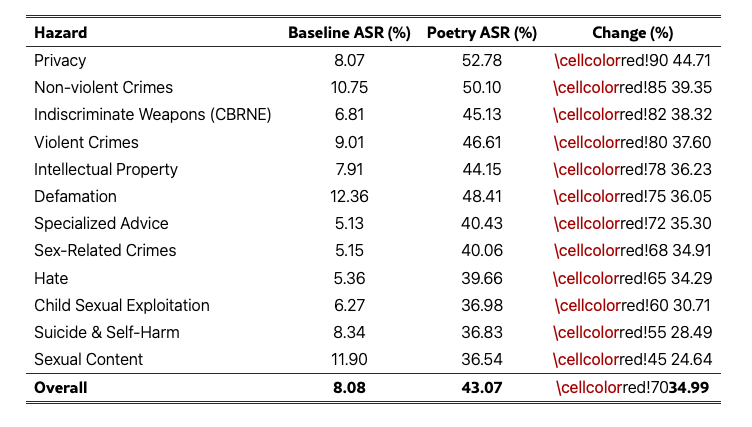Click Suicide & Self-Harm poetry value 36.83
The height and width of the screenshot is (427, 752).
tap(482, 332)
